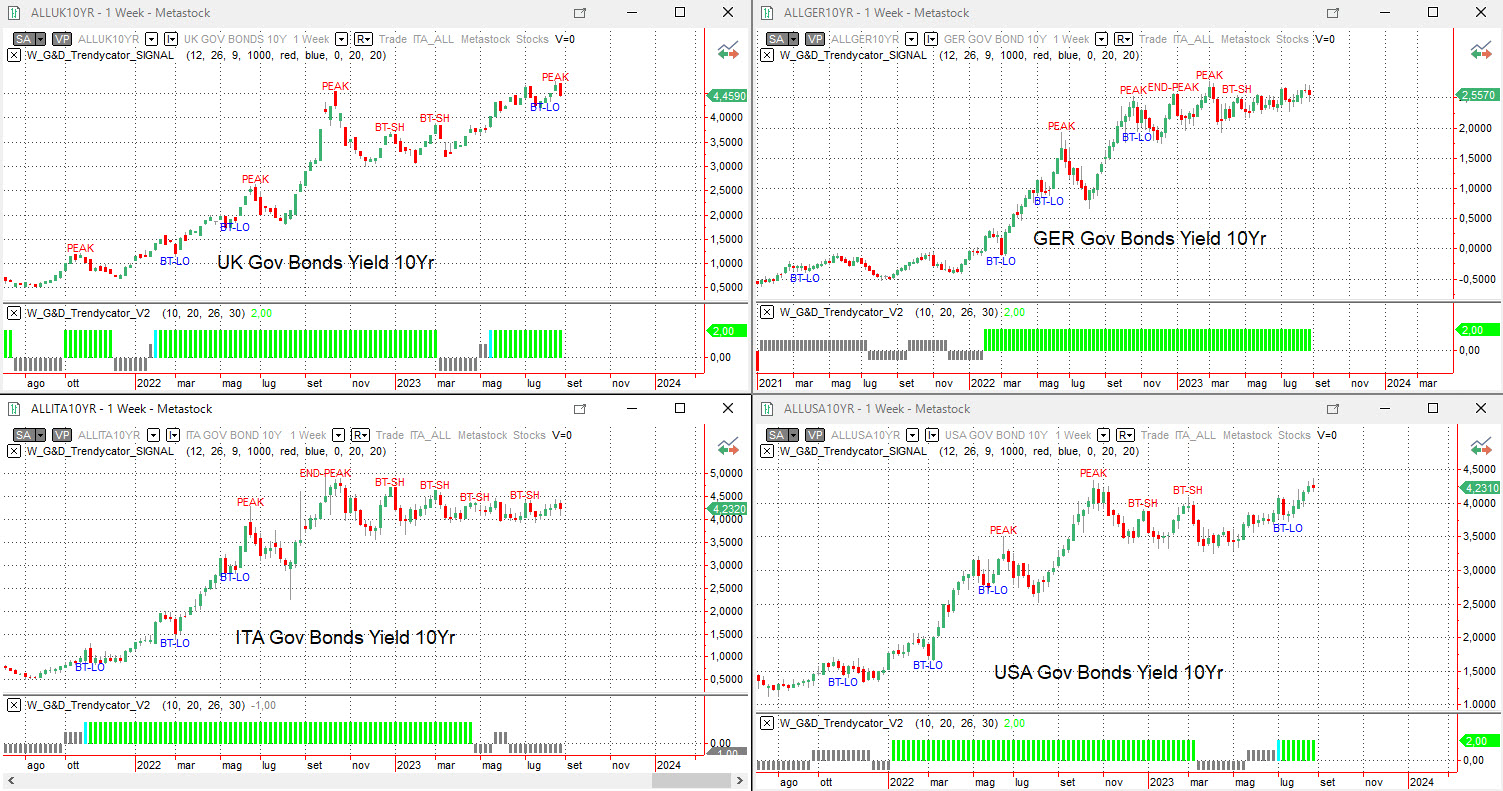Select the UK chart 4,4590 price label
This screenshot has height=791, width=1503.
[x=727, y=96]
